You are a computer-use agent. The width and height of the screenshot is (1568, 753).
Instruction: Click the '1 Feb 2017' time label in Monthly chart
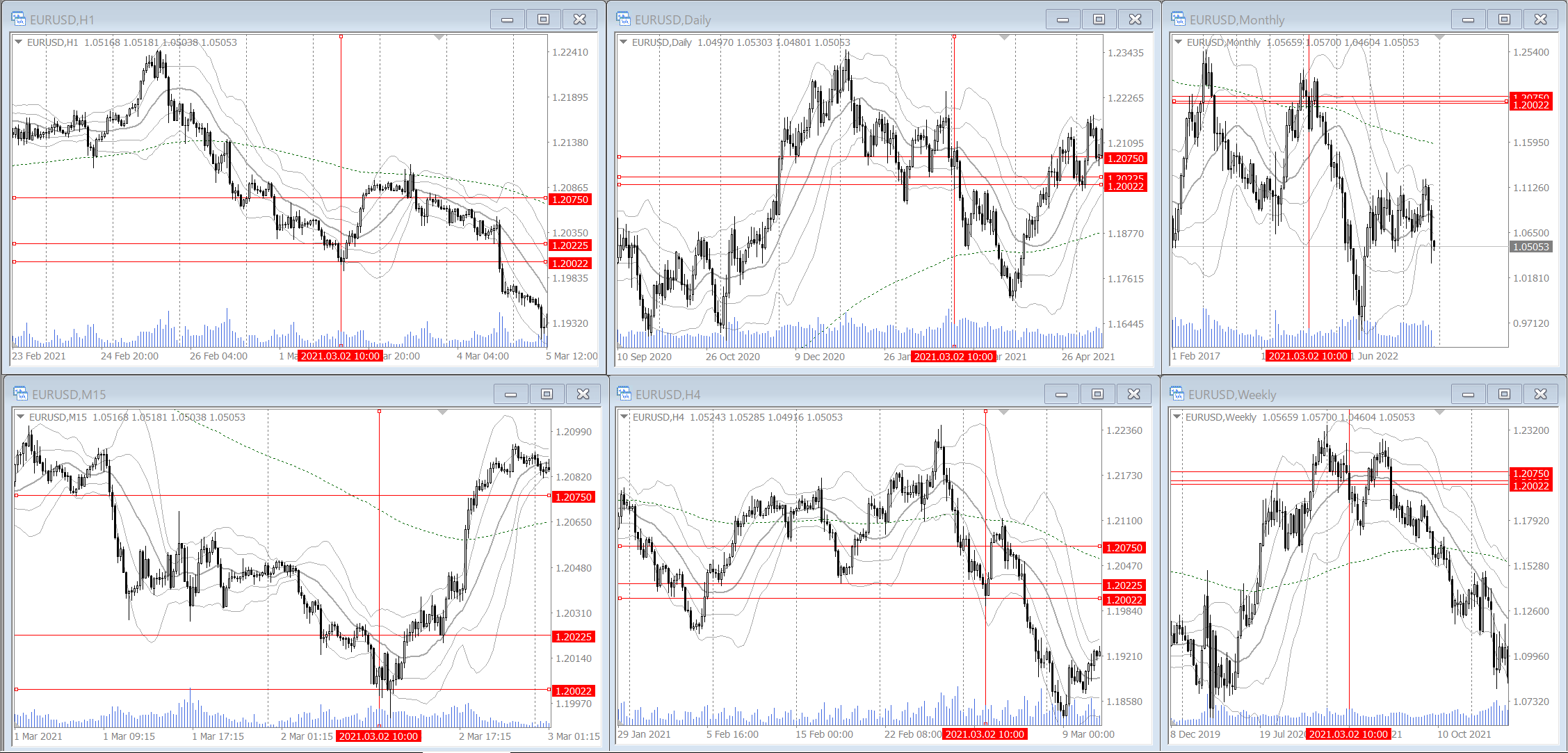1196,356
